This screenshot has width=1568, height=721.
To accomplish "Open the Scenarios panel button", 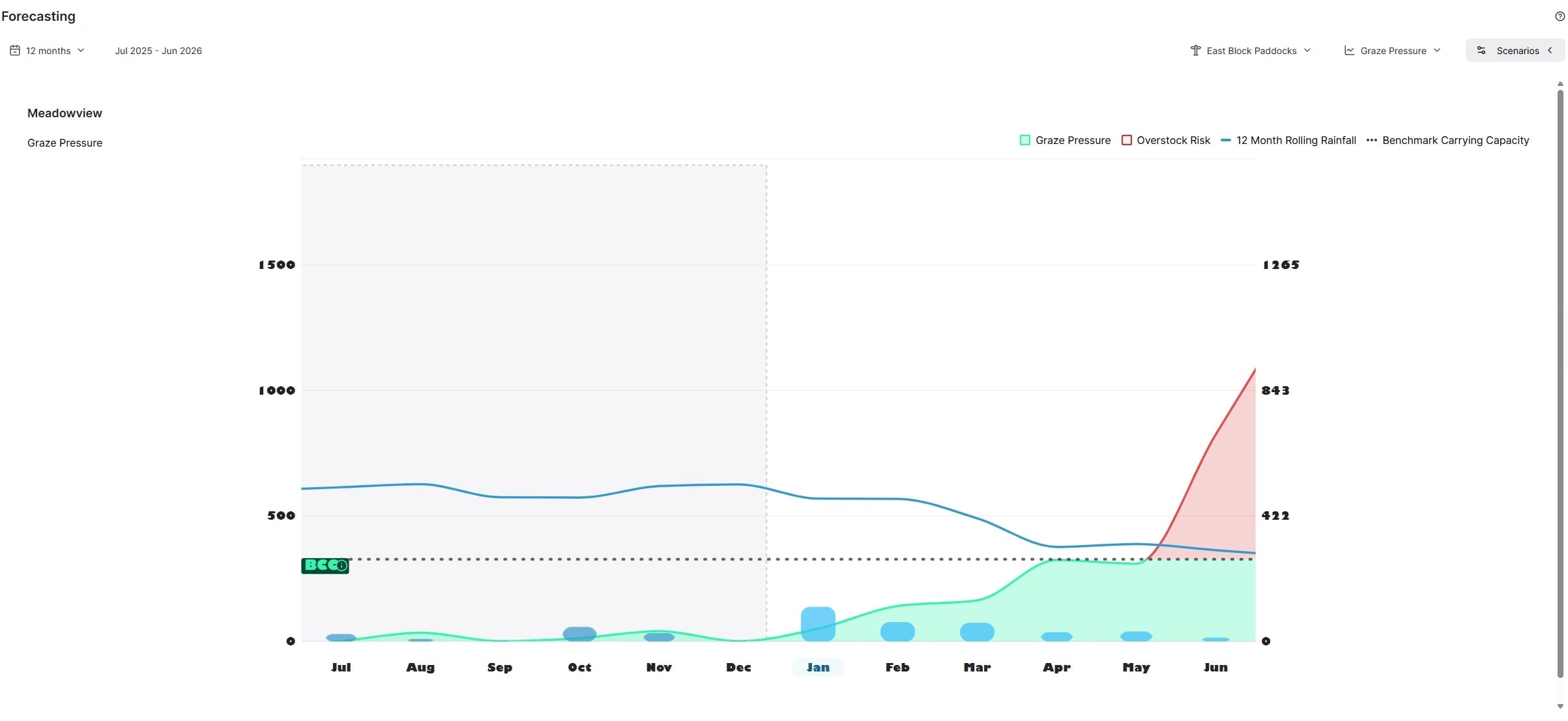I will tap(1516, 50).
